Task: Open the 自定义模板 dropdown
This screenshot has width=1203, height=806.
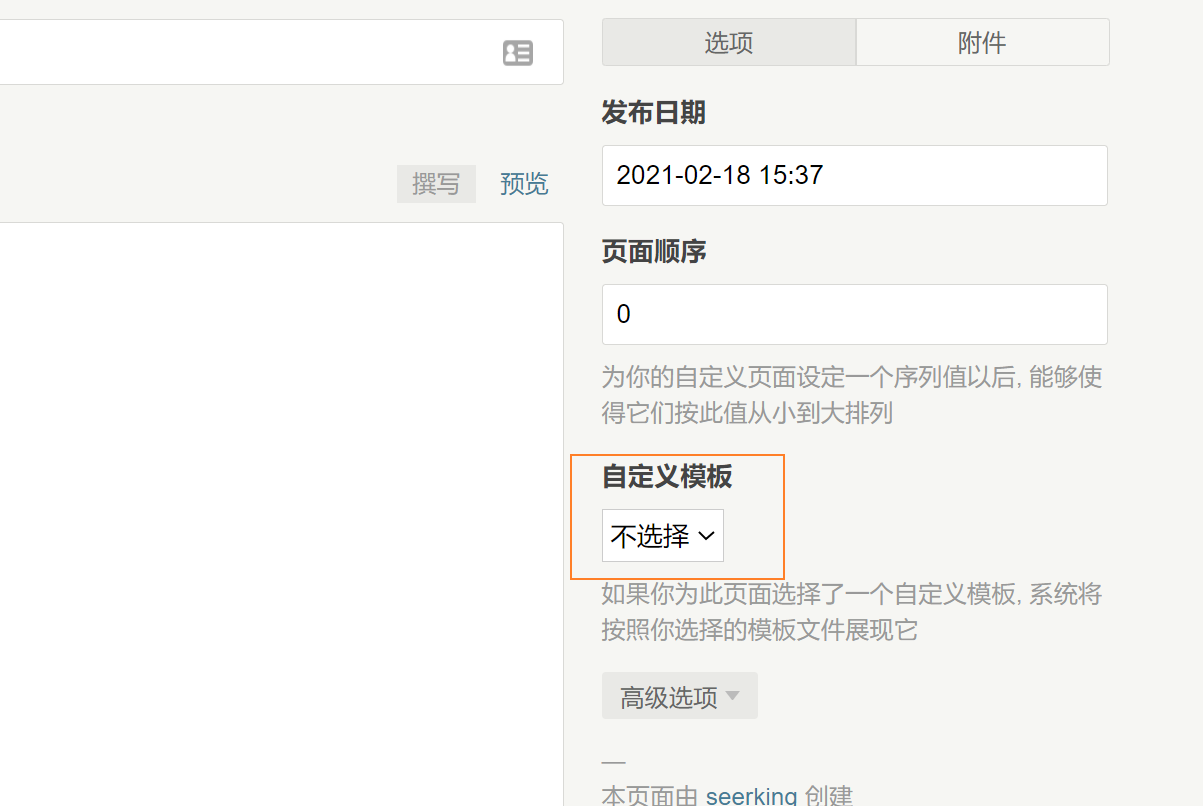Action: point(662,536)
